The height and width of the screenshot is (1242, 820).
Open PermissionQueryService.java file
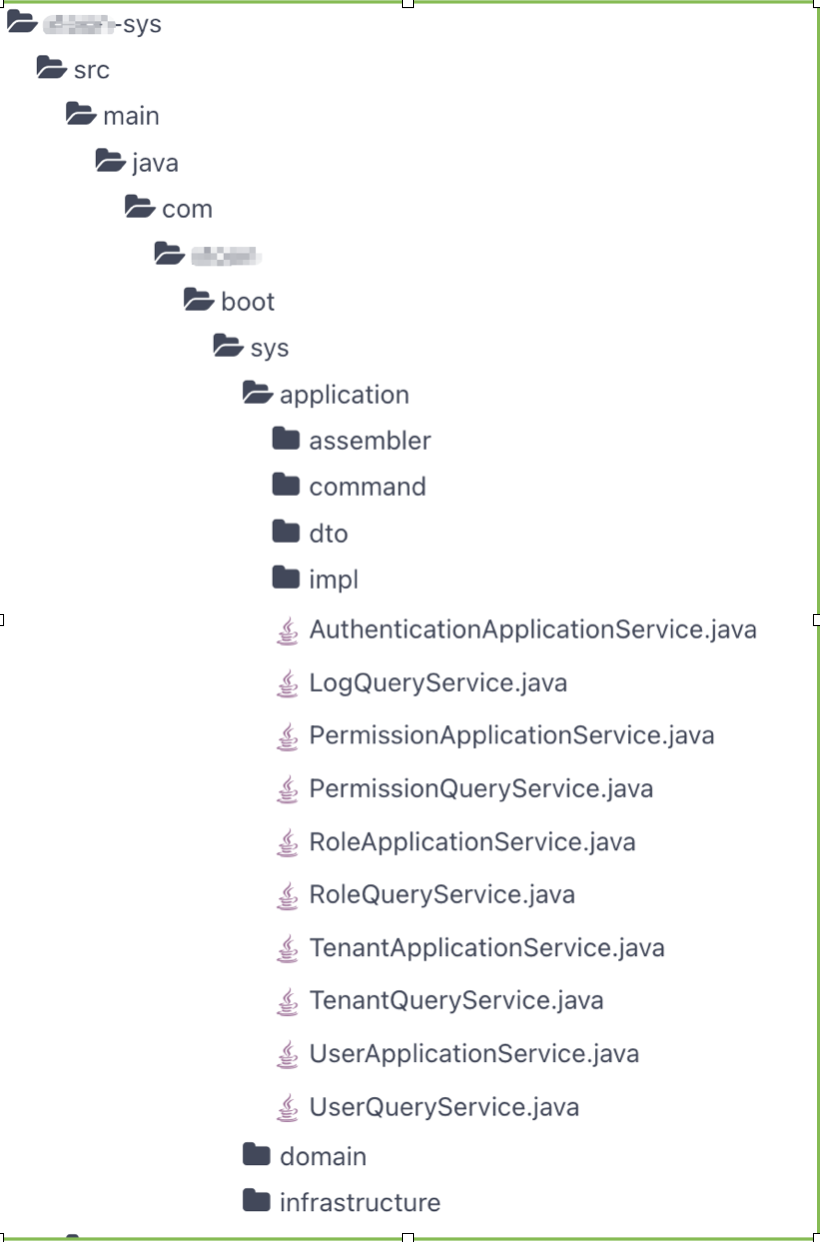point(481,789)
